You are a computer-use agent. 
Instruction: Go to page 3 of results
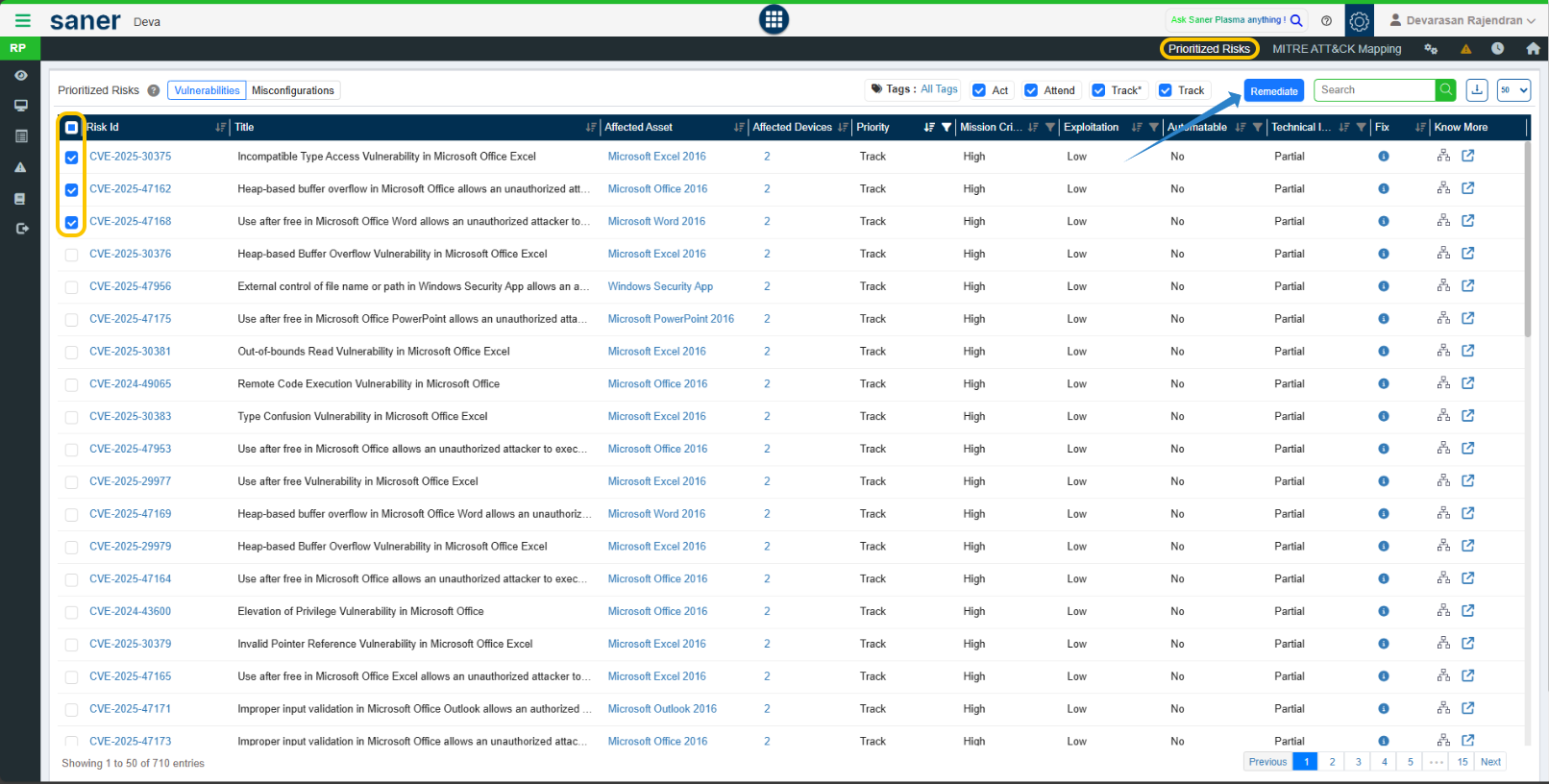tap(1358, 762)
